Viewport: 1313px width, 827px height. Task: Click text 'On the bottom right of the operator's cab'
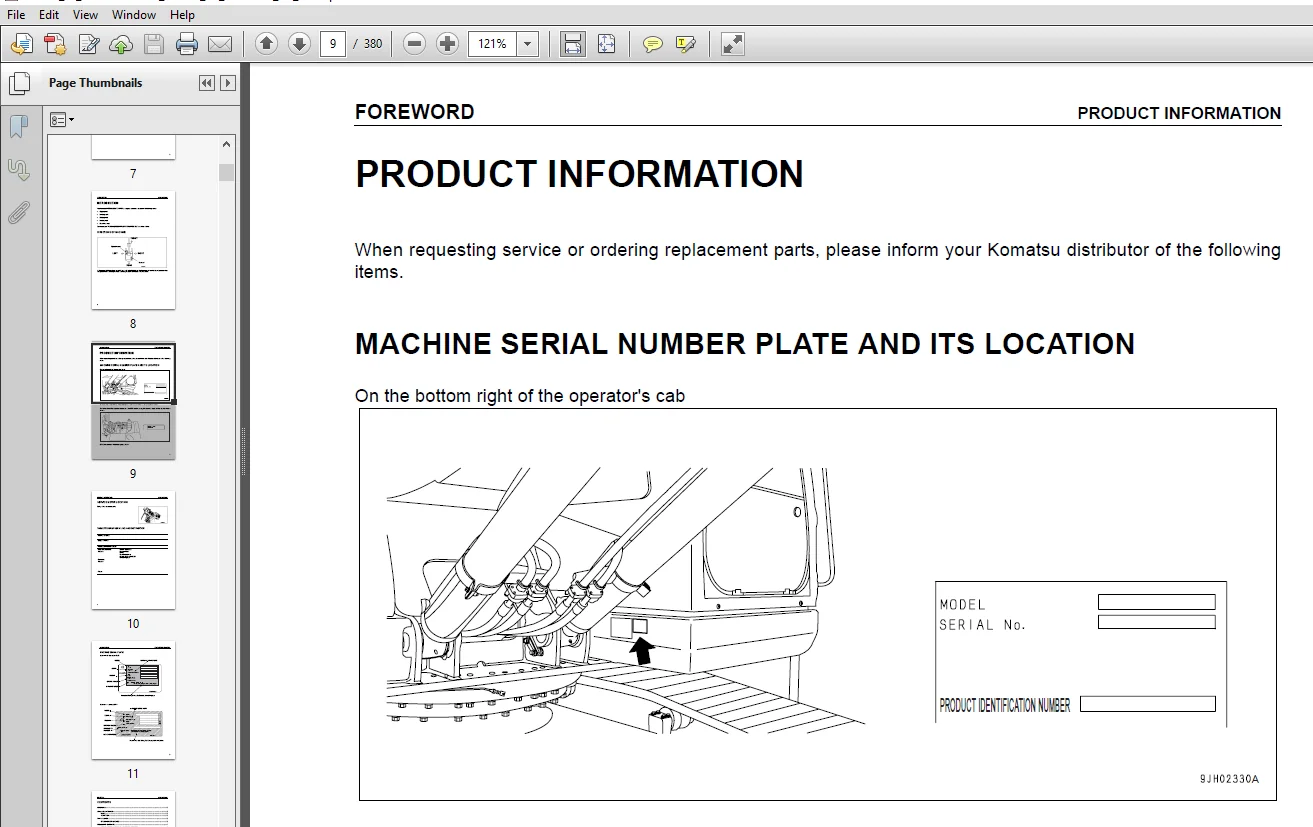(x=520, y=396)
